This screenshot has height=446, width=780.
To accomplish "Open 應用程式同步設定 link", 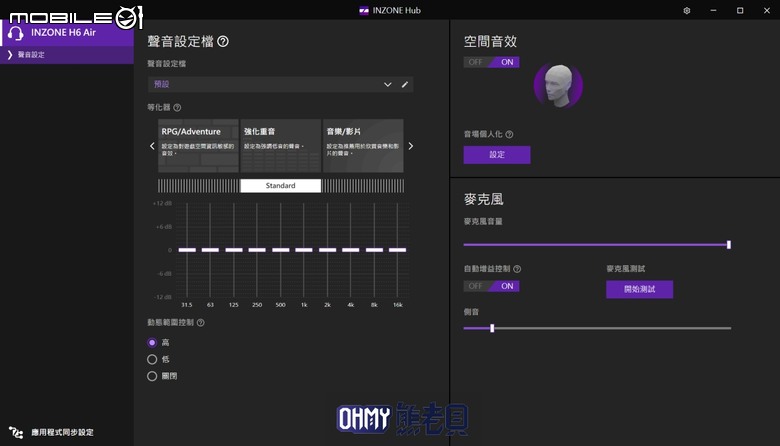I will 62,433.
